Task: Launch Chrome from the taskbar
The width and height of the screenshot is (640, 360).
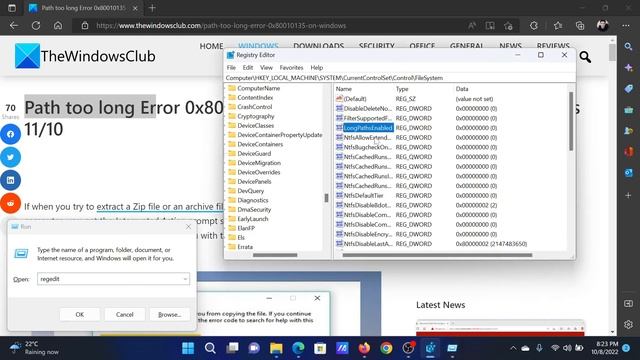Action: click(x=386, y=348)
